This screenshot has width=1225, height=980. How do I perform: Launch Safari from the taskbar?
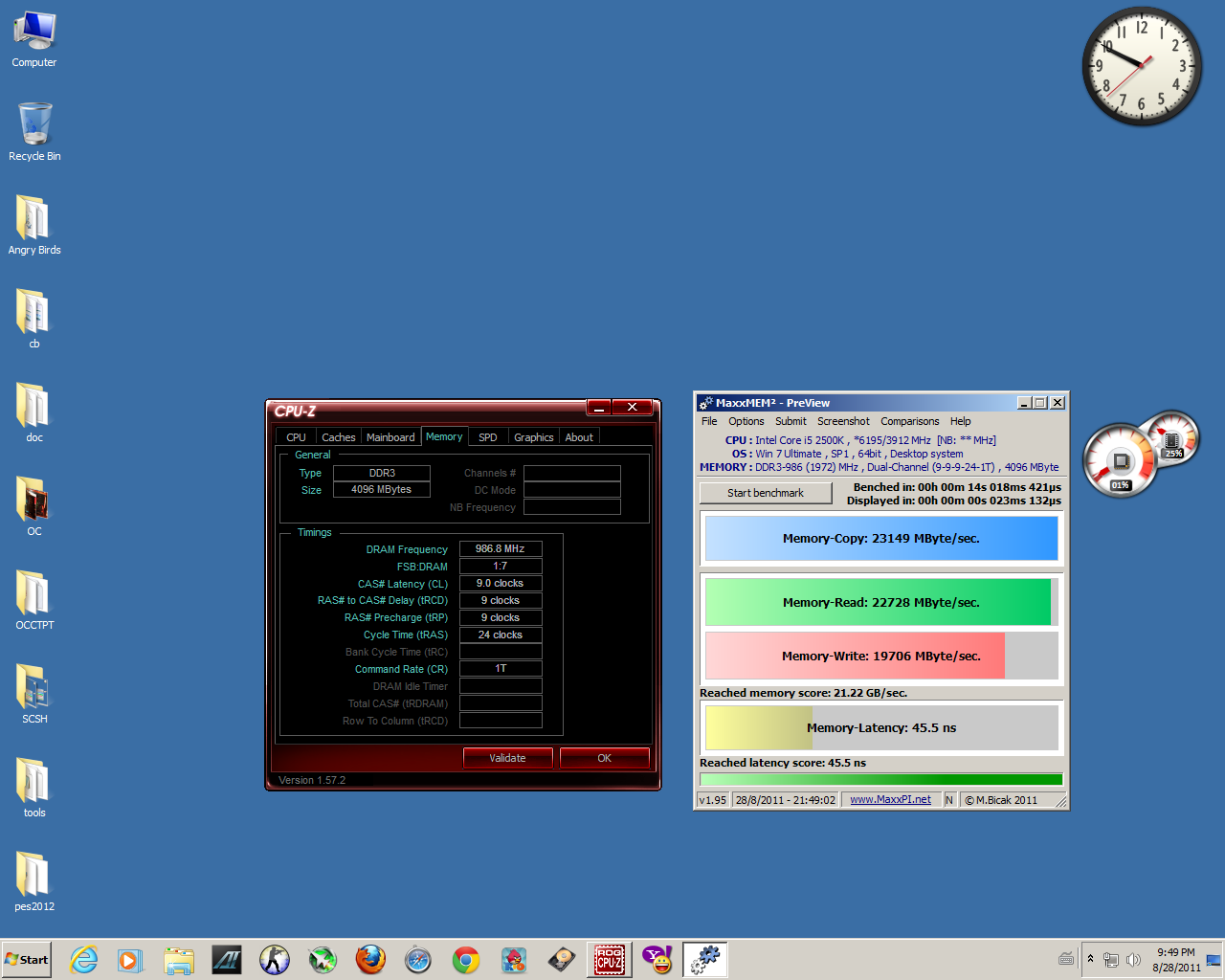point(418,960)
